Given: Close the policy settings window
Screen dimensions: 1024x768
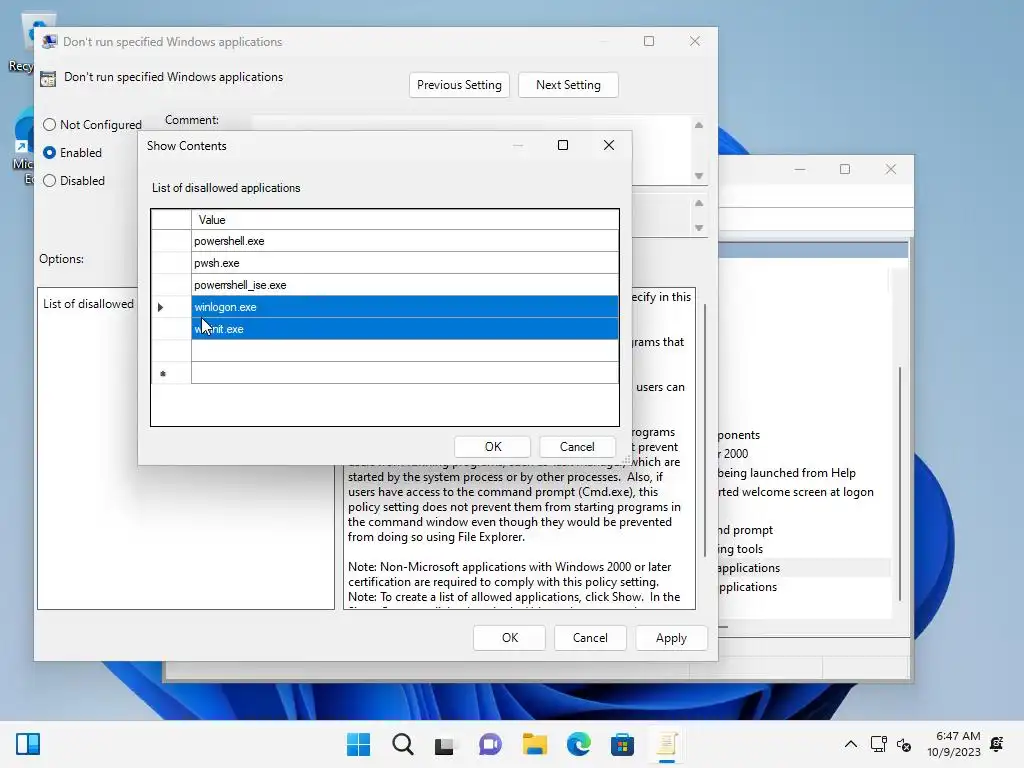Looking at the screenshot, I should [695, 41].
